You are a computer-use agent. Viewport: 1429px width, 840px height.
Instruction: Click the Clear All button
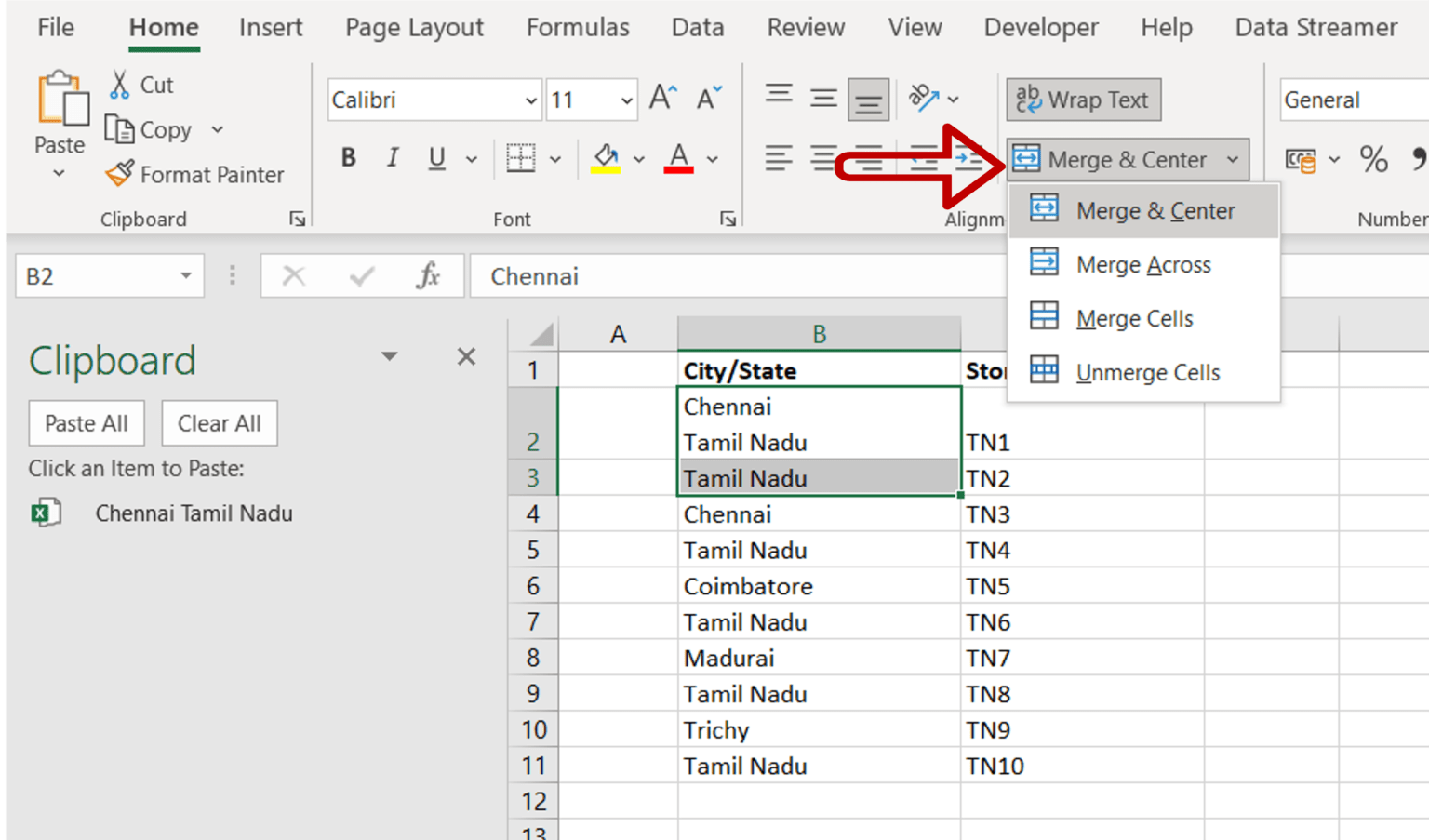(x=219, y=422)
